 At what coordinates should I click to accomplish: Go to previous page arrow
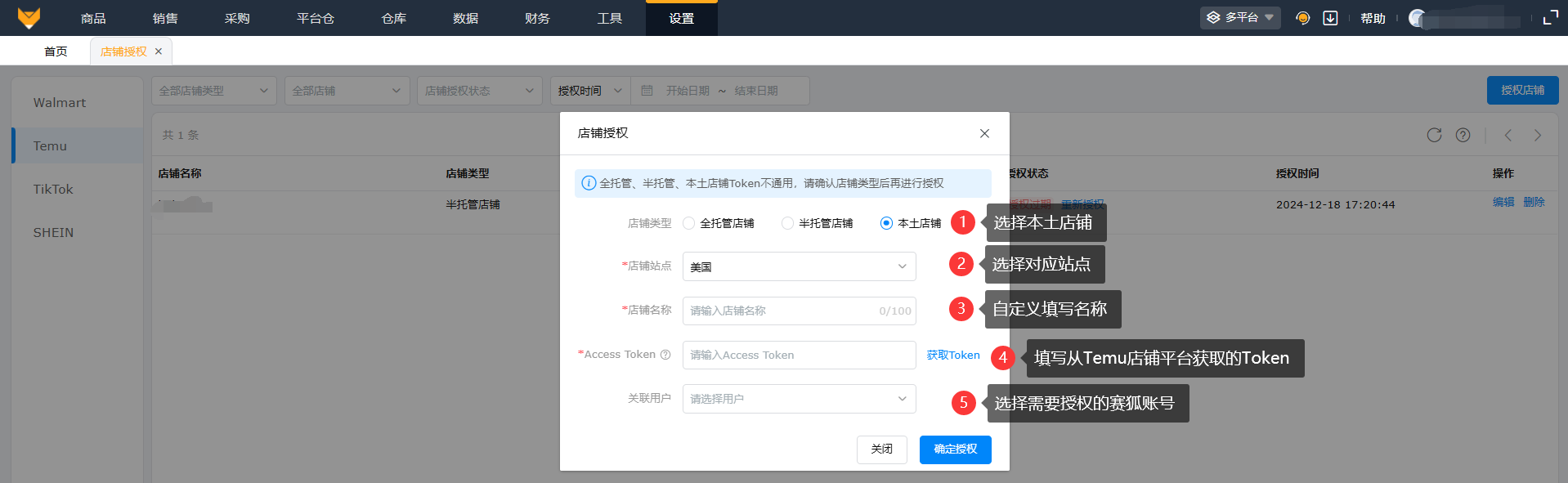[1508, 135]
